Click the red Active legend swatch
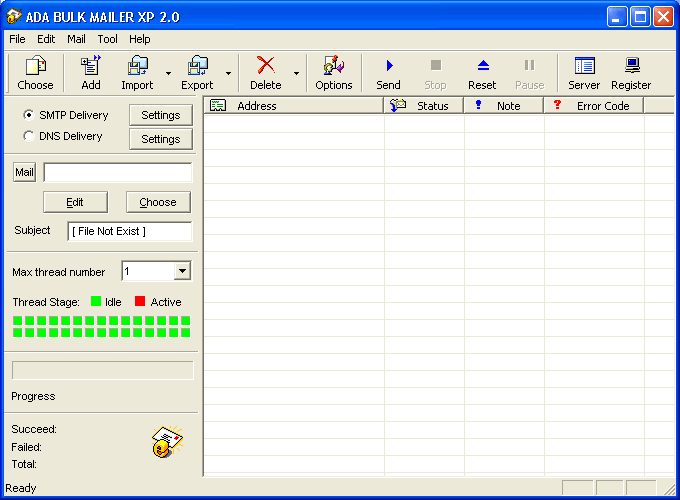The image size is (680, 500). 140,301
